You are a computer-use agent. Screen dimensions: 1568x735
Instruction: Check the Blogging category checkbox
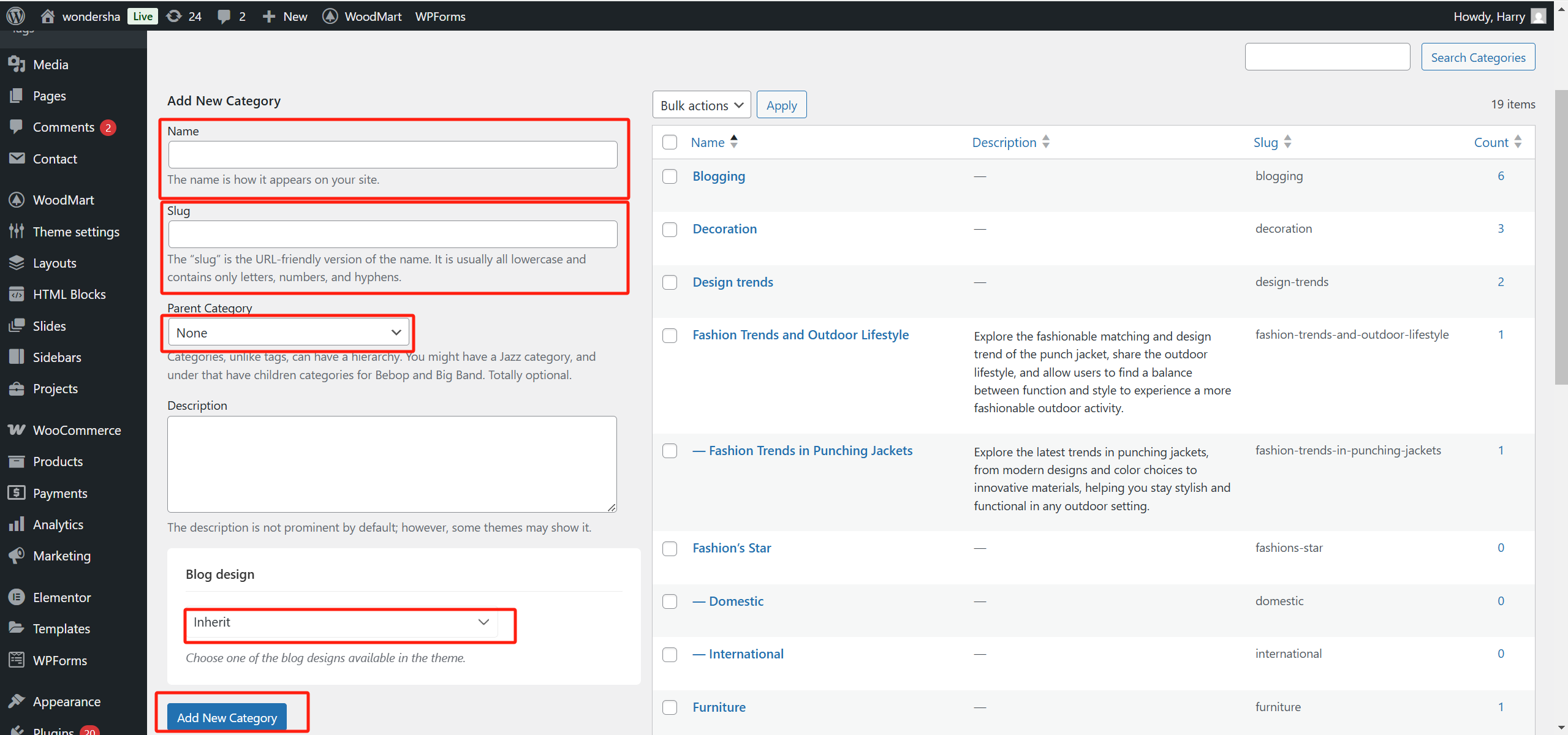pyautogui.click(x=670, y=176)
